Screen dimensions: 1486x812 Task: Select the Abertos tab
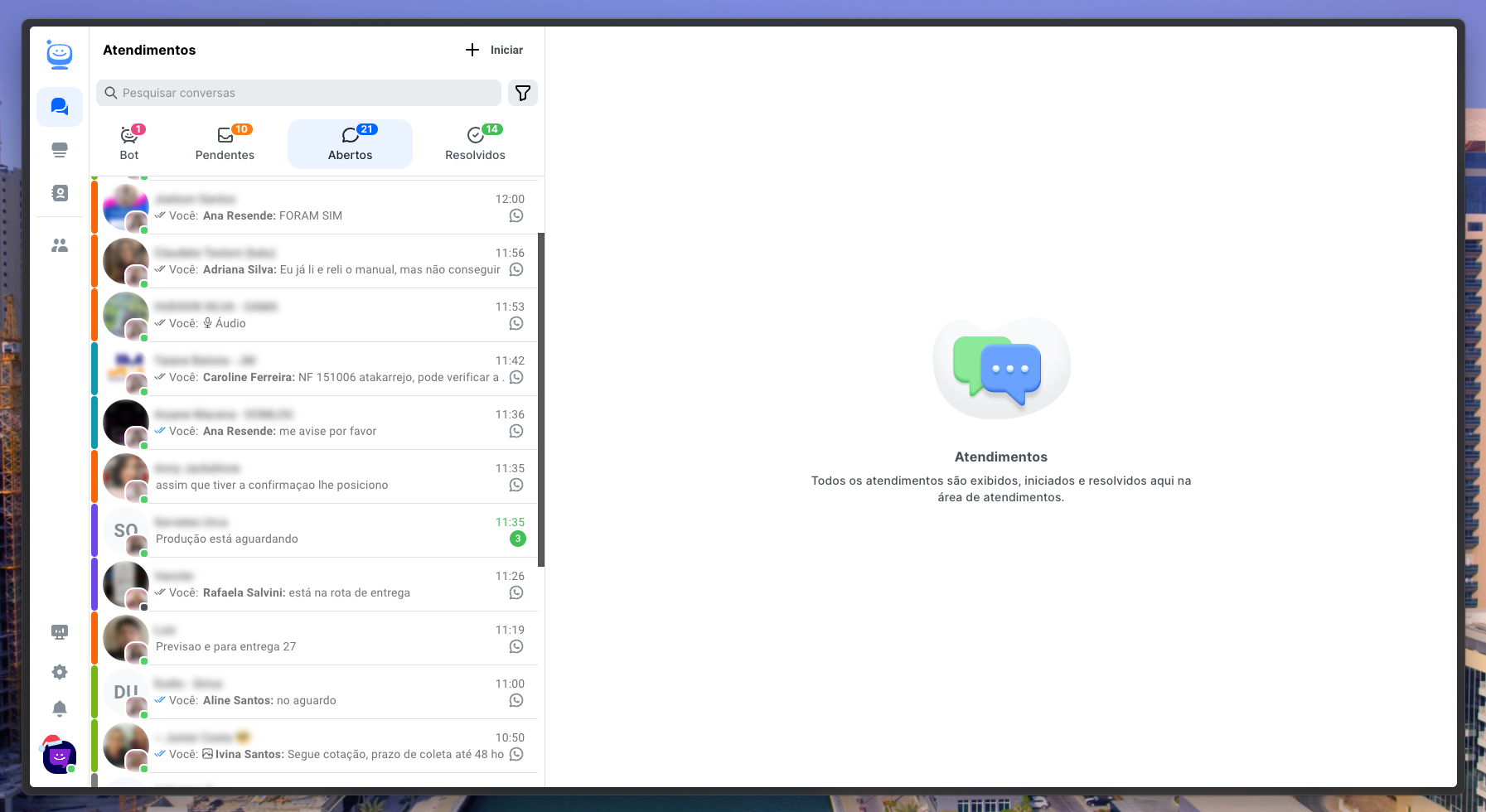(350, 144)
